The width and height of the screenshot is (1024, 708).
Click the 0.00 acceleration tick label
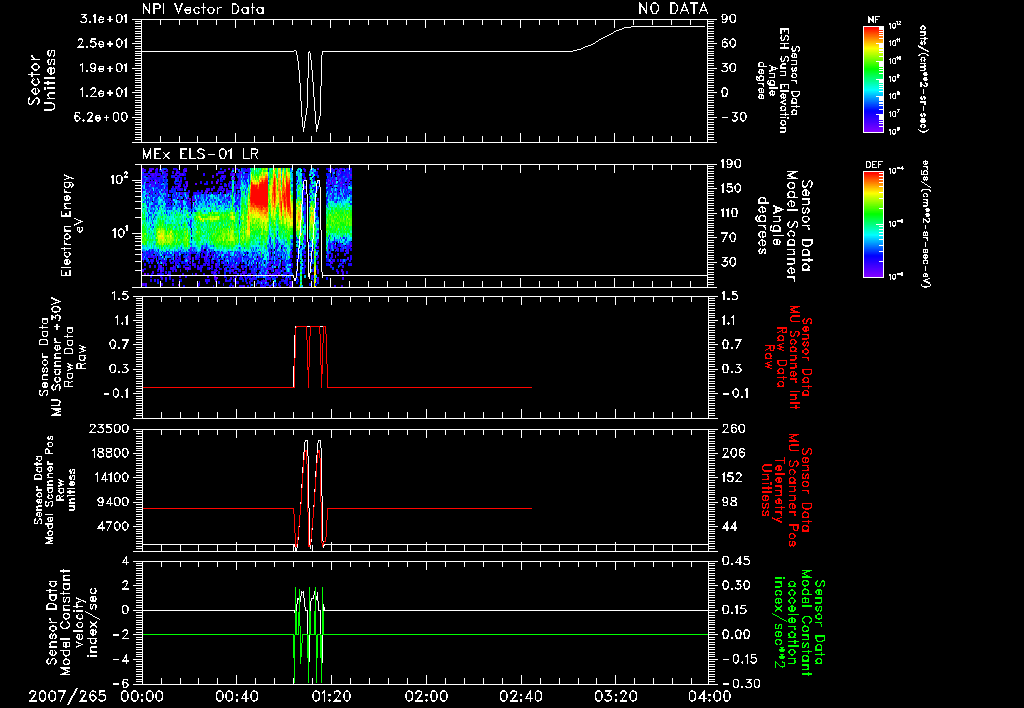coord(735,635)
